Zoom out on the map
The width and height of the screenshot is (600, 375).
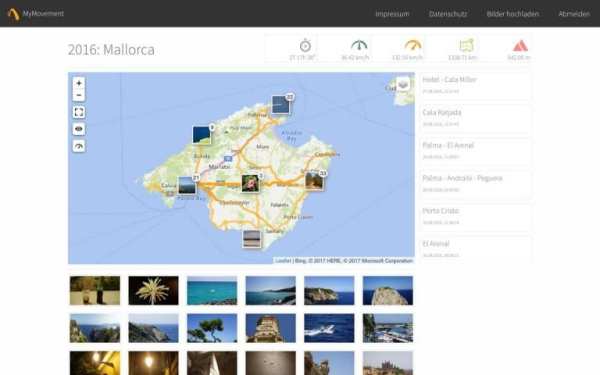click(x=79, y=95)
